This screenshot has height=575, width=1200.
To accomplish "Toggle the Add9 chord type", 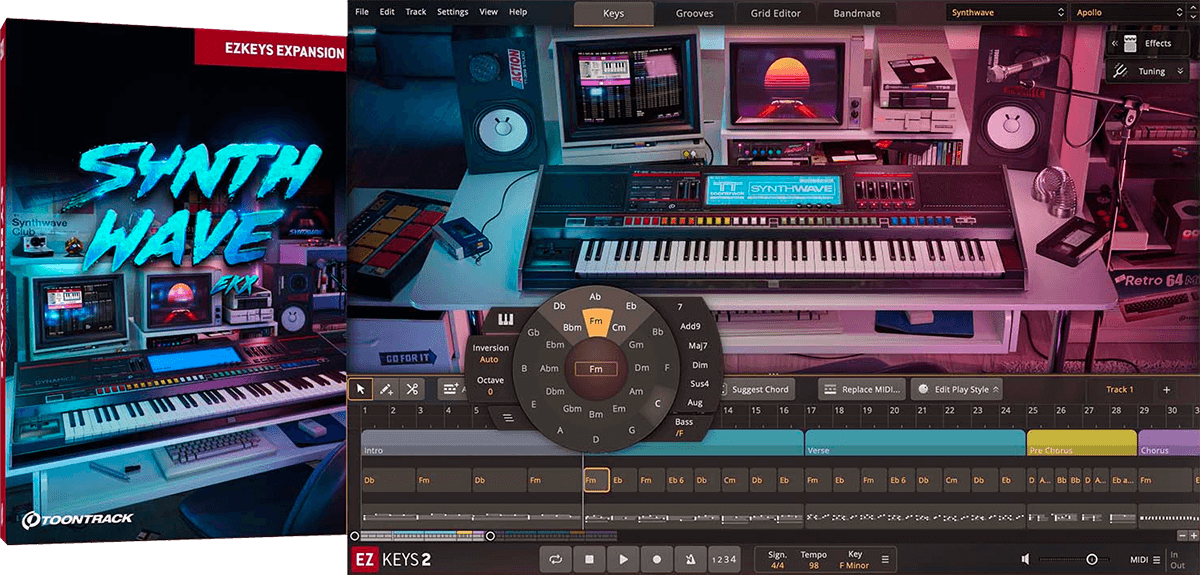I will coord(691,326).
